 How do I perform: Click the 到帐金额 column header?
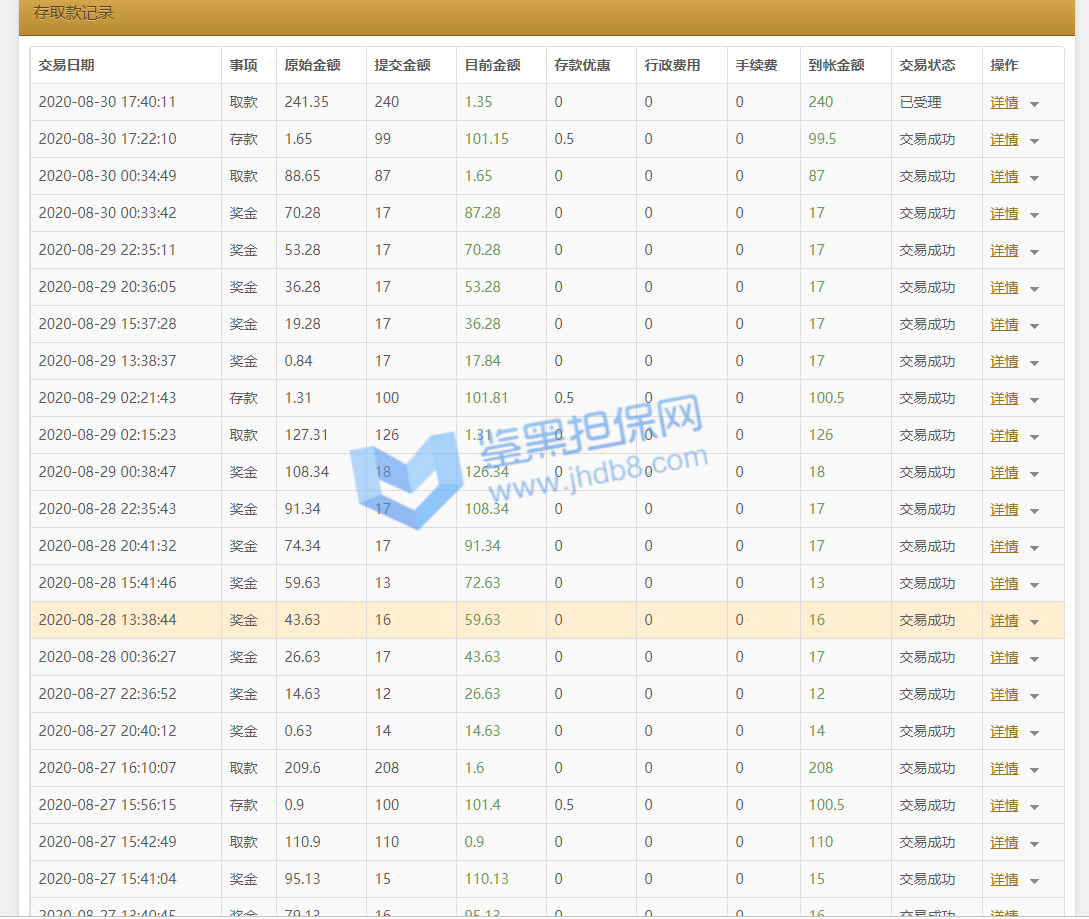[x=836, y=65]
